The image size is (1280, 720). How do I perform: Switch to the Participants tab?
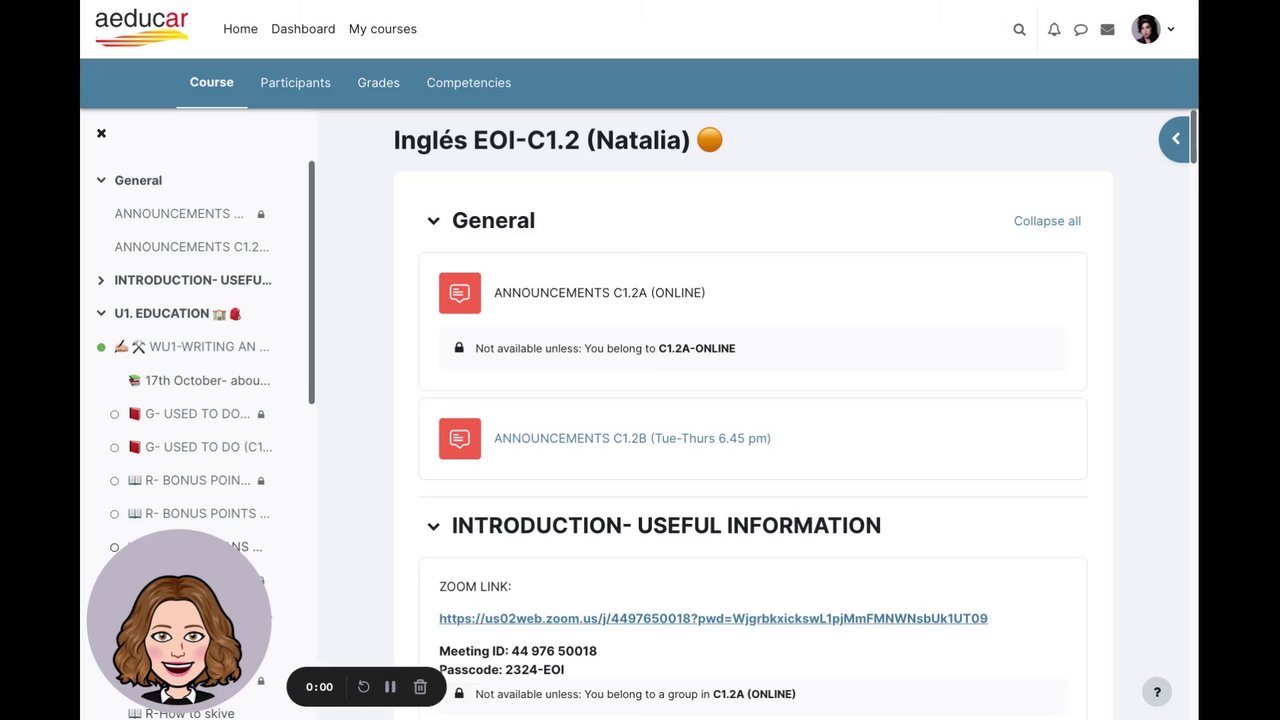coord(295,83)
